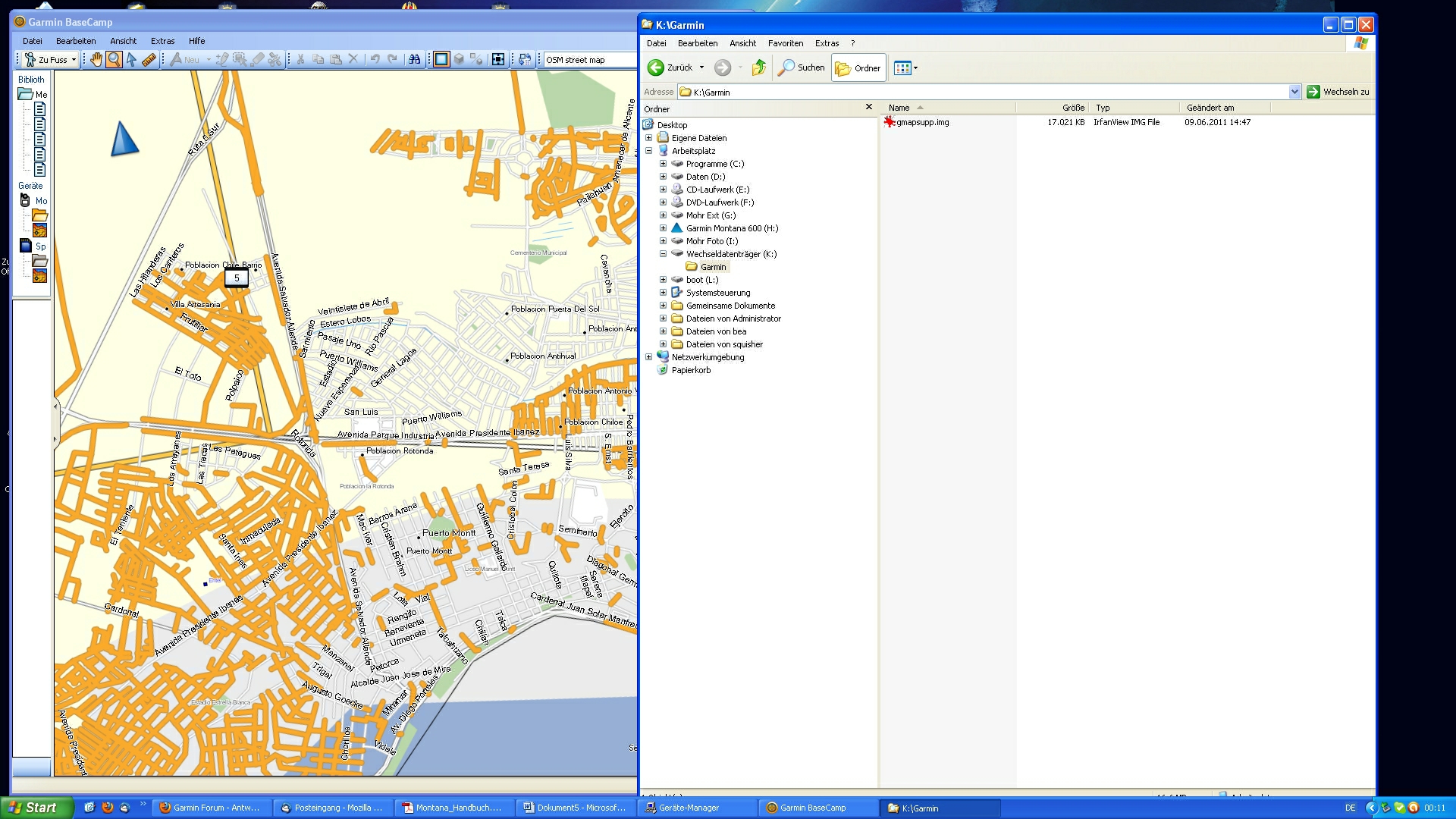Image resolution: width=1456 pixels, height=819 pixels.
Task: Select the Hand pan tool in BaseCamp
Action: coord(96,60)
